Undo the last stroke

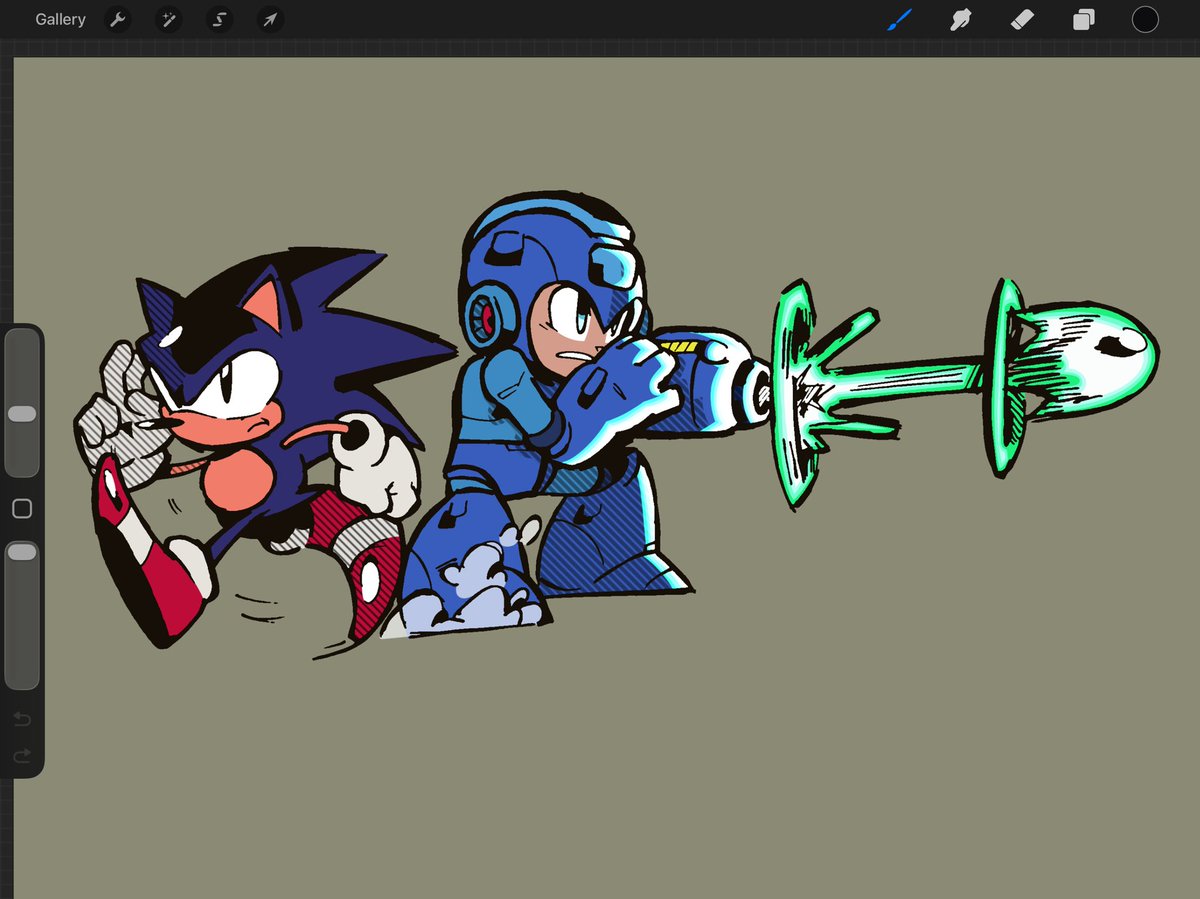coord(22,719)
